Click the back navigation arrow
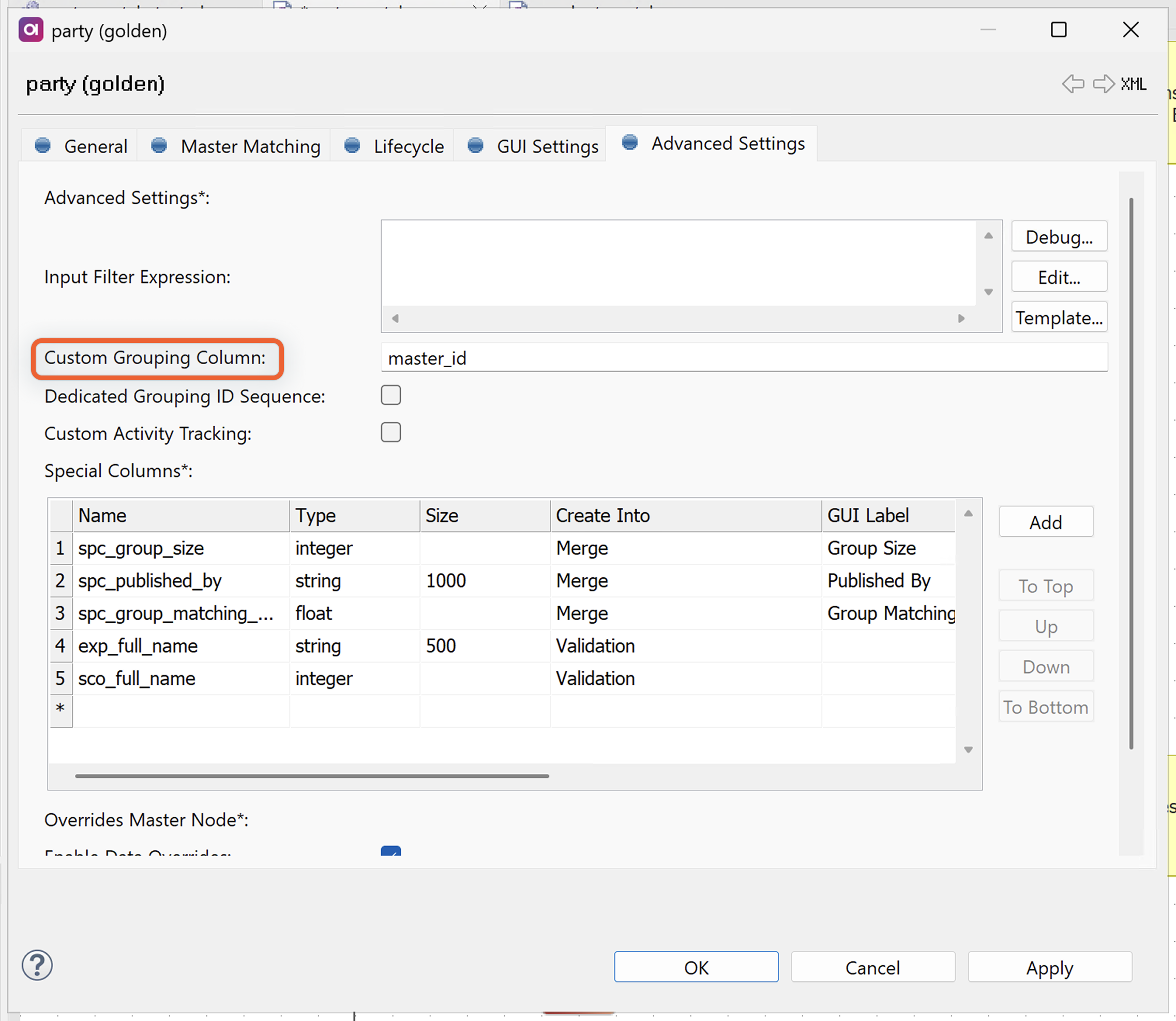This screenshot has width=1176, height=1021. (1074, 84)
